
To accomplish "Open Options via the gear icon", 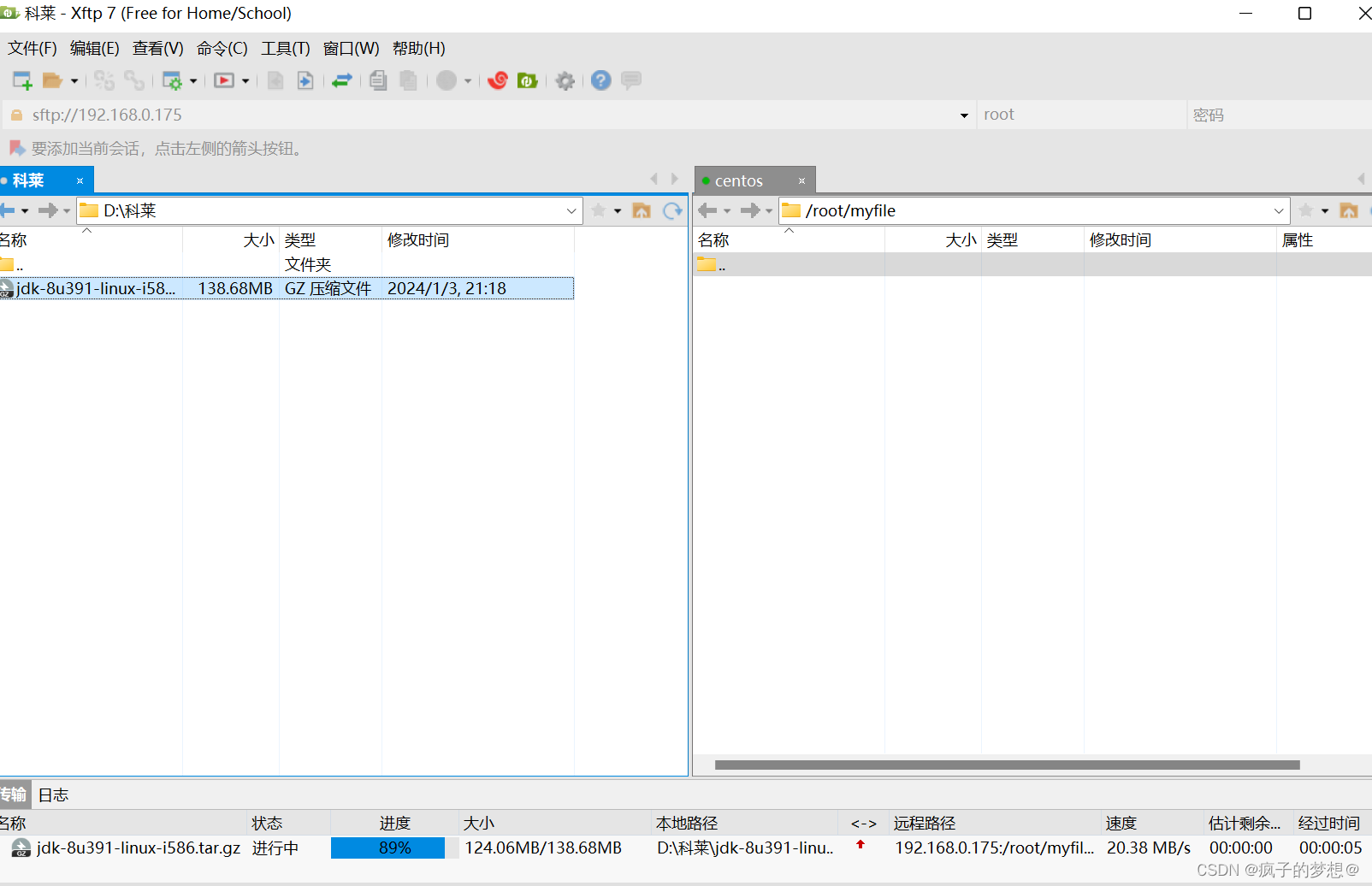I will click(x=565, y=80).
